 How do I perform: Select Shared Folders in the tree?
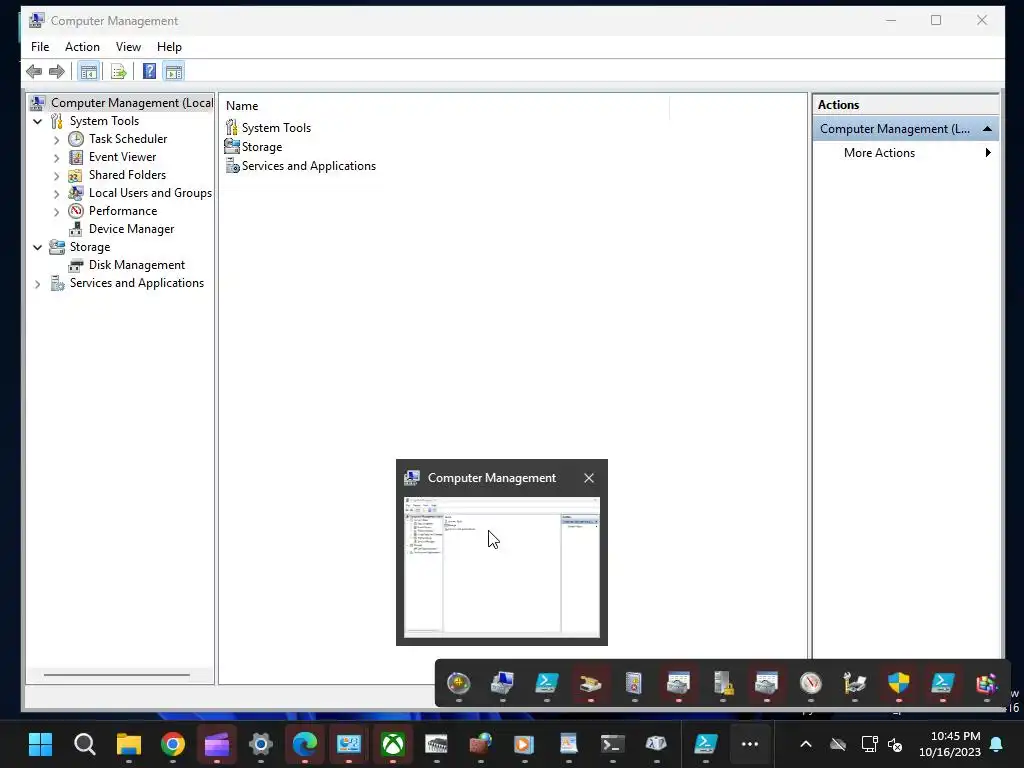pos(127,175)
